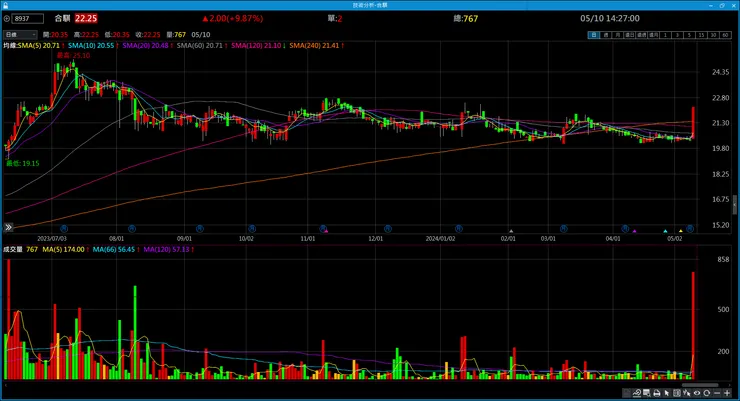Select the arrow cursor tool icon
Screen dimensions: 740x401
pyautogui.click(x=666, y=393)
